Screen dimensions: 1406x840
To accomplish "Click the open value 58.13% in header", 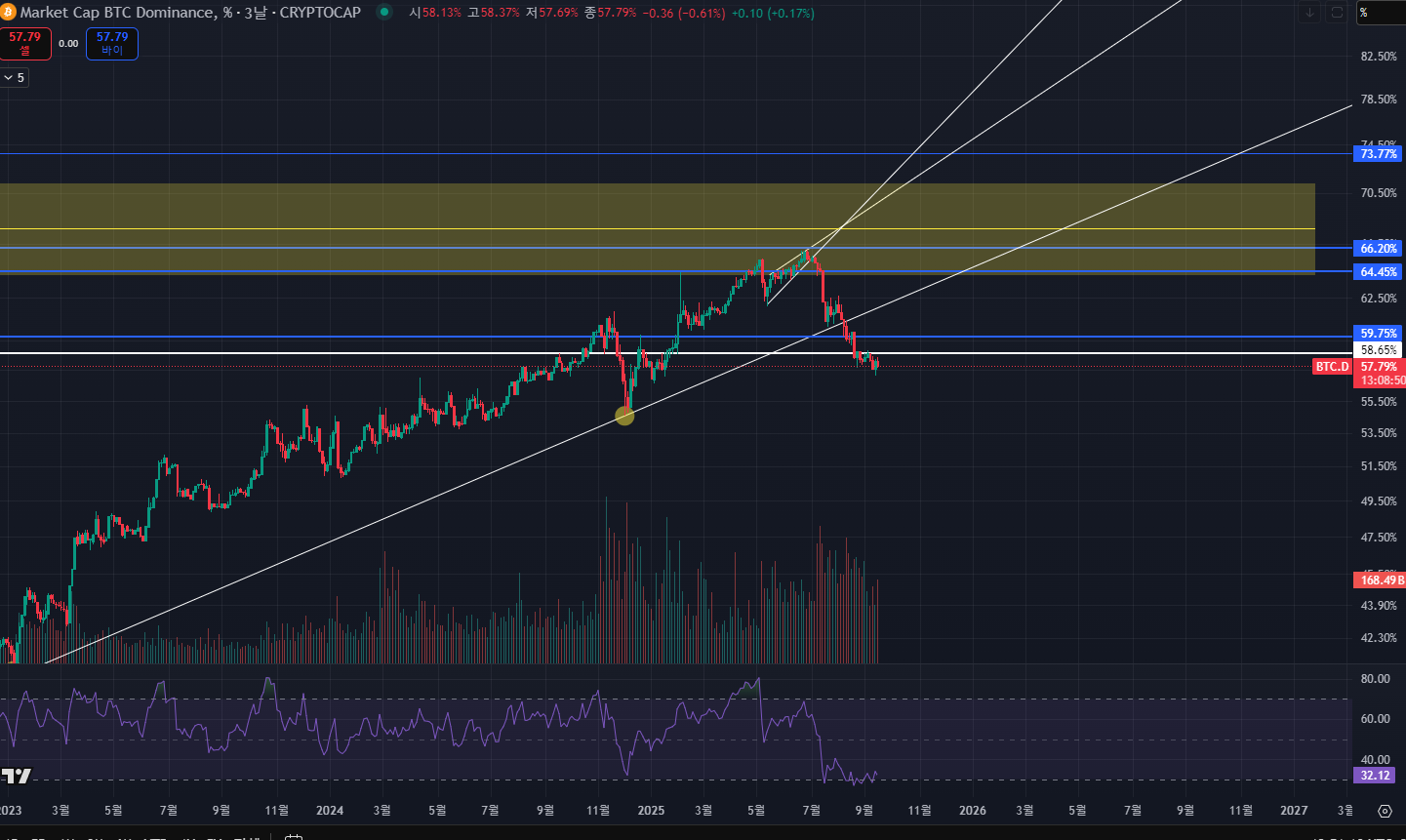I will coord(441,14).
